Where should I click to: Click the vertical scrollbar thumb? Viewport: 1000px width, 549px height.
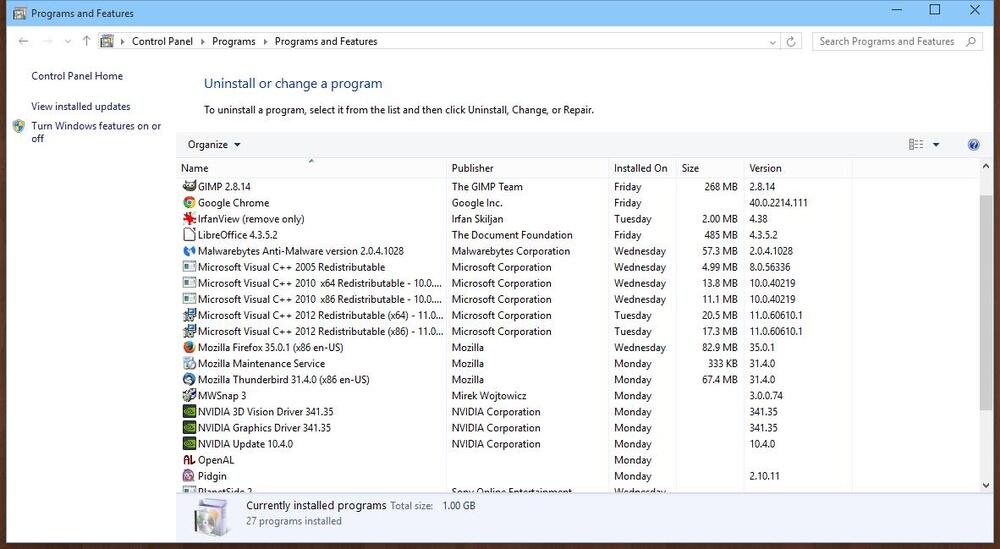click(x=986, y=303)
